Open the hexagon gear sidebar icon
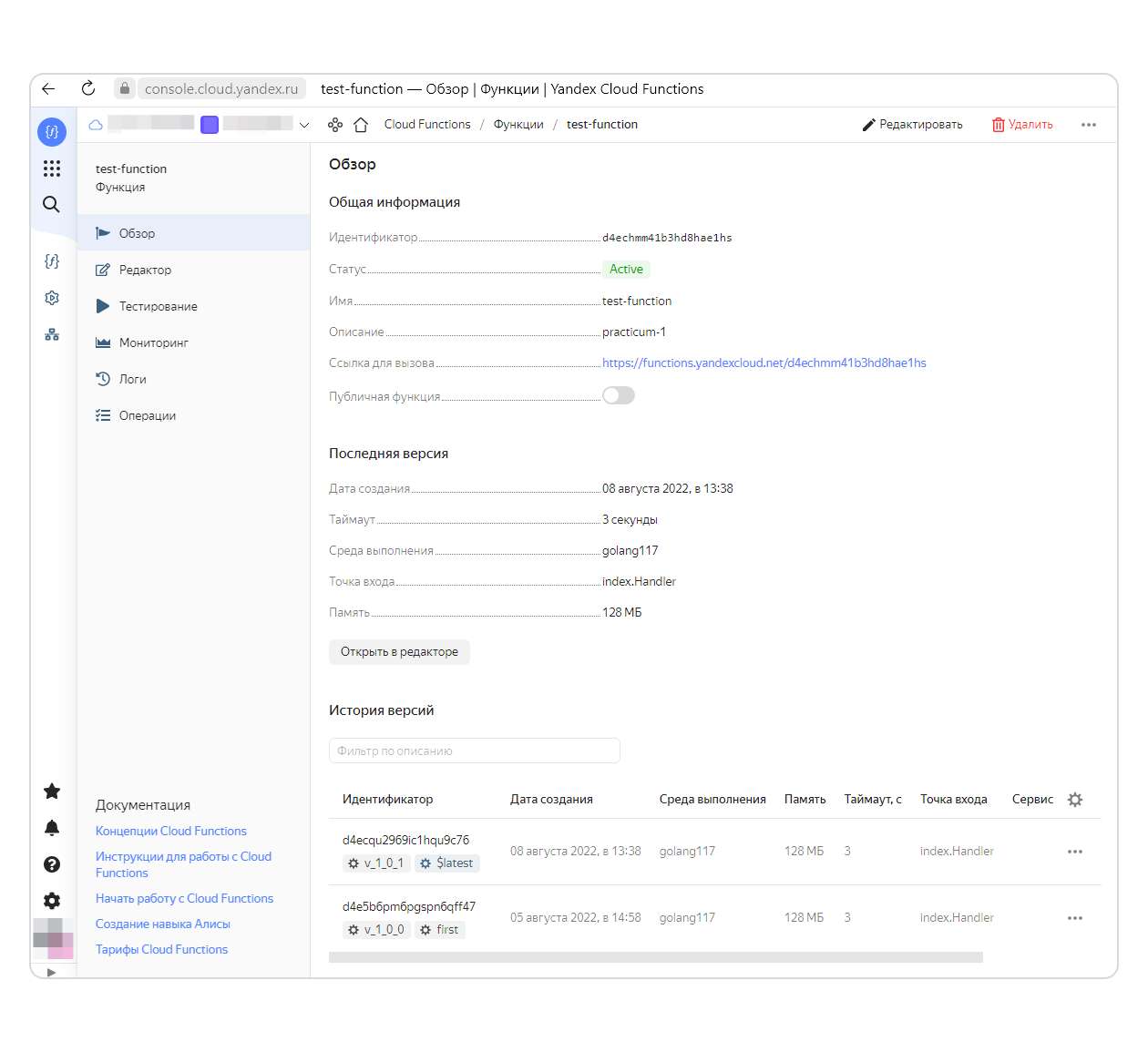The image size is (1148, 1052). click(52, 298)
